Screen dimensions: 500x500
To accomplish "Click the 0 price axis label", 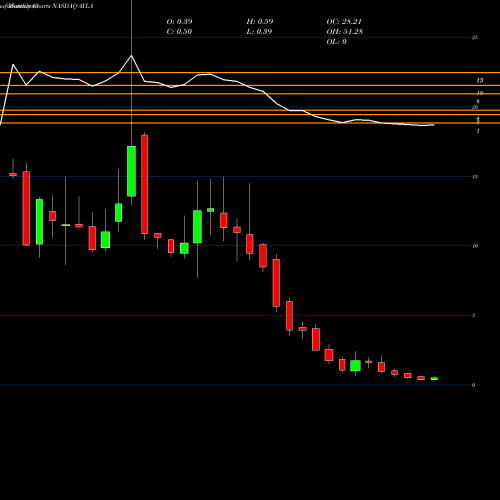I will point(473,385).
